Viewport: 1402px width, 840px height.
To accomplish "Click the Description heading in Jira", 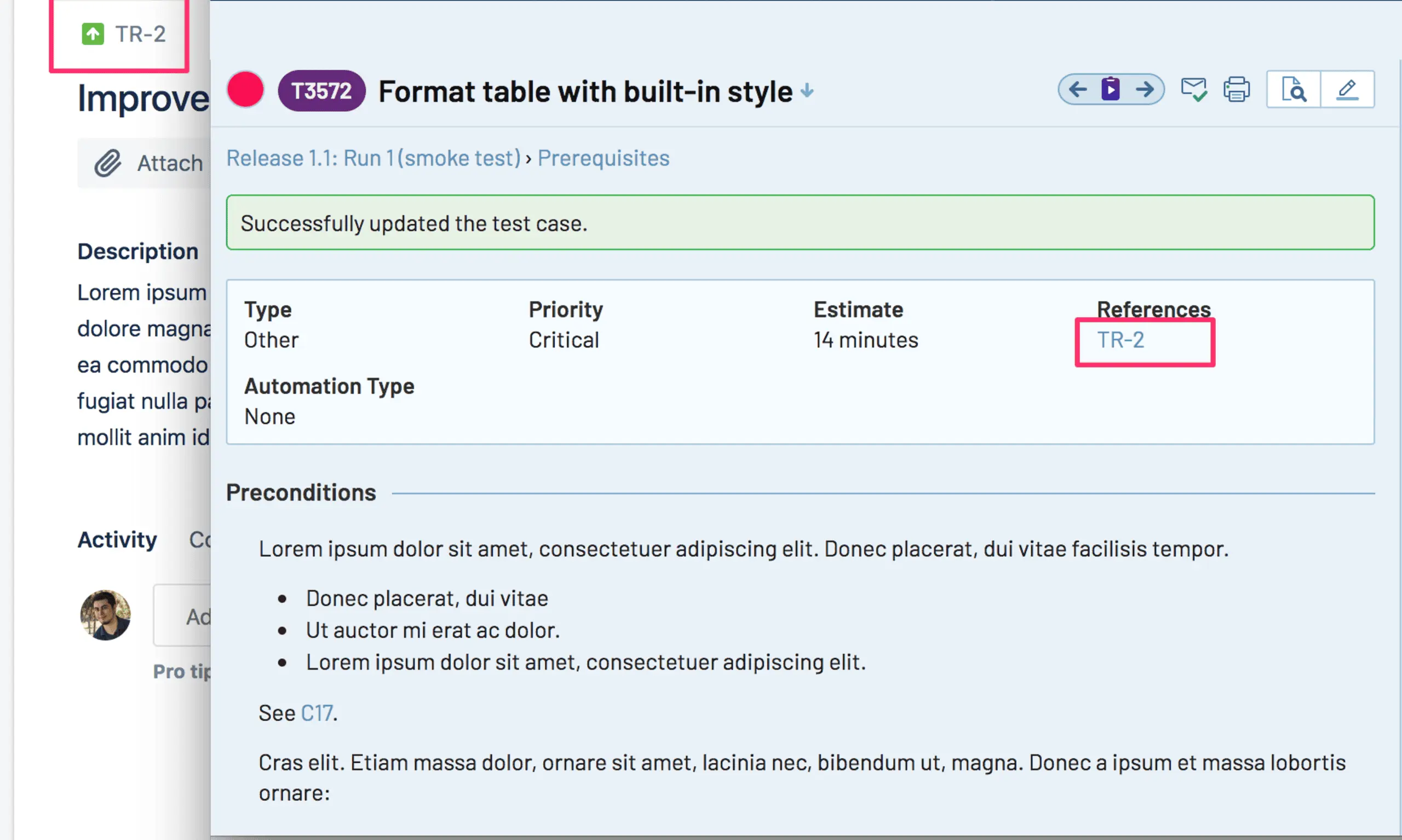I will (138, 251).
